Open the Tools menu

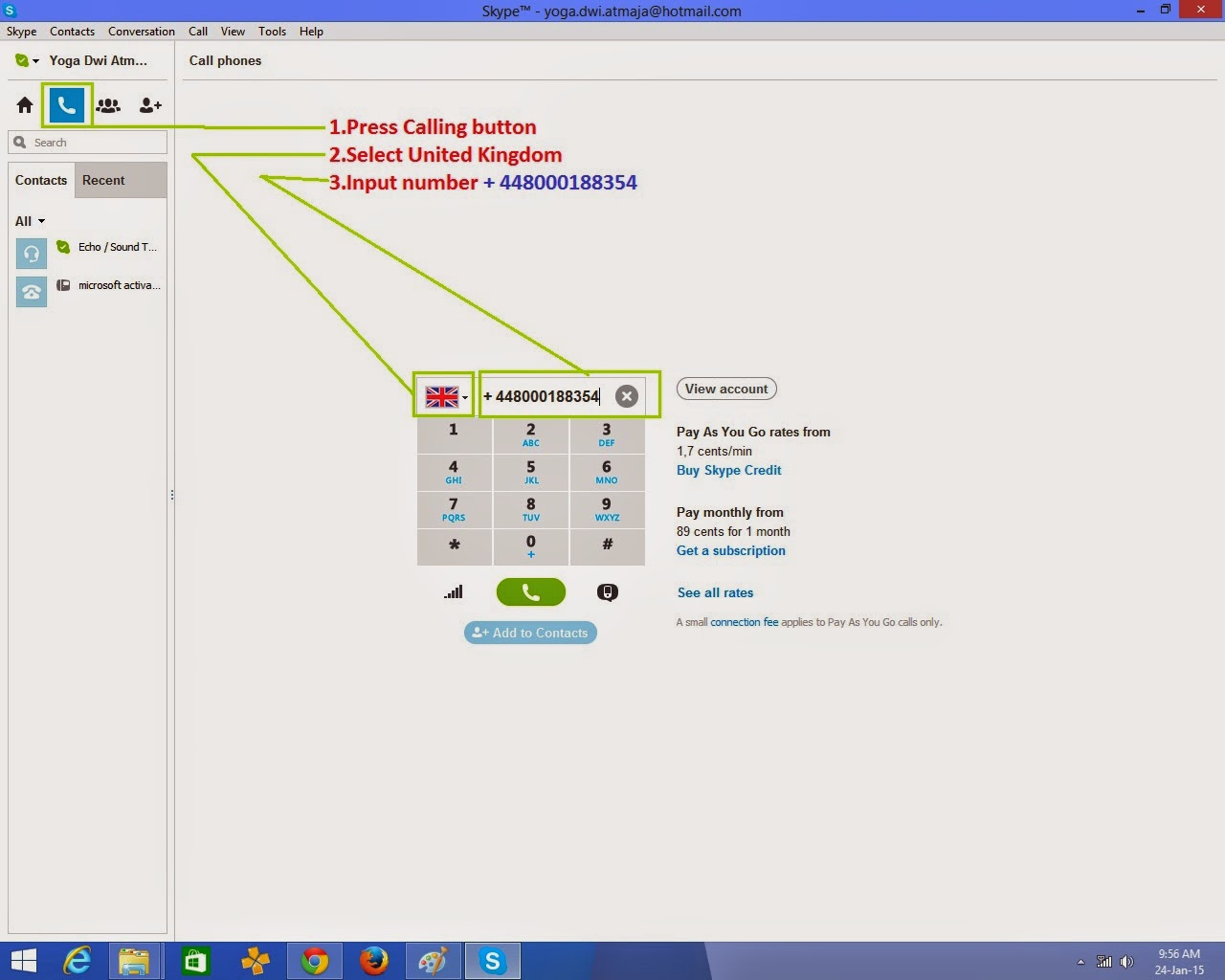pyautogui.click(x=272, y=32)
